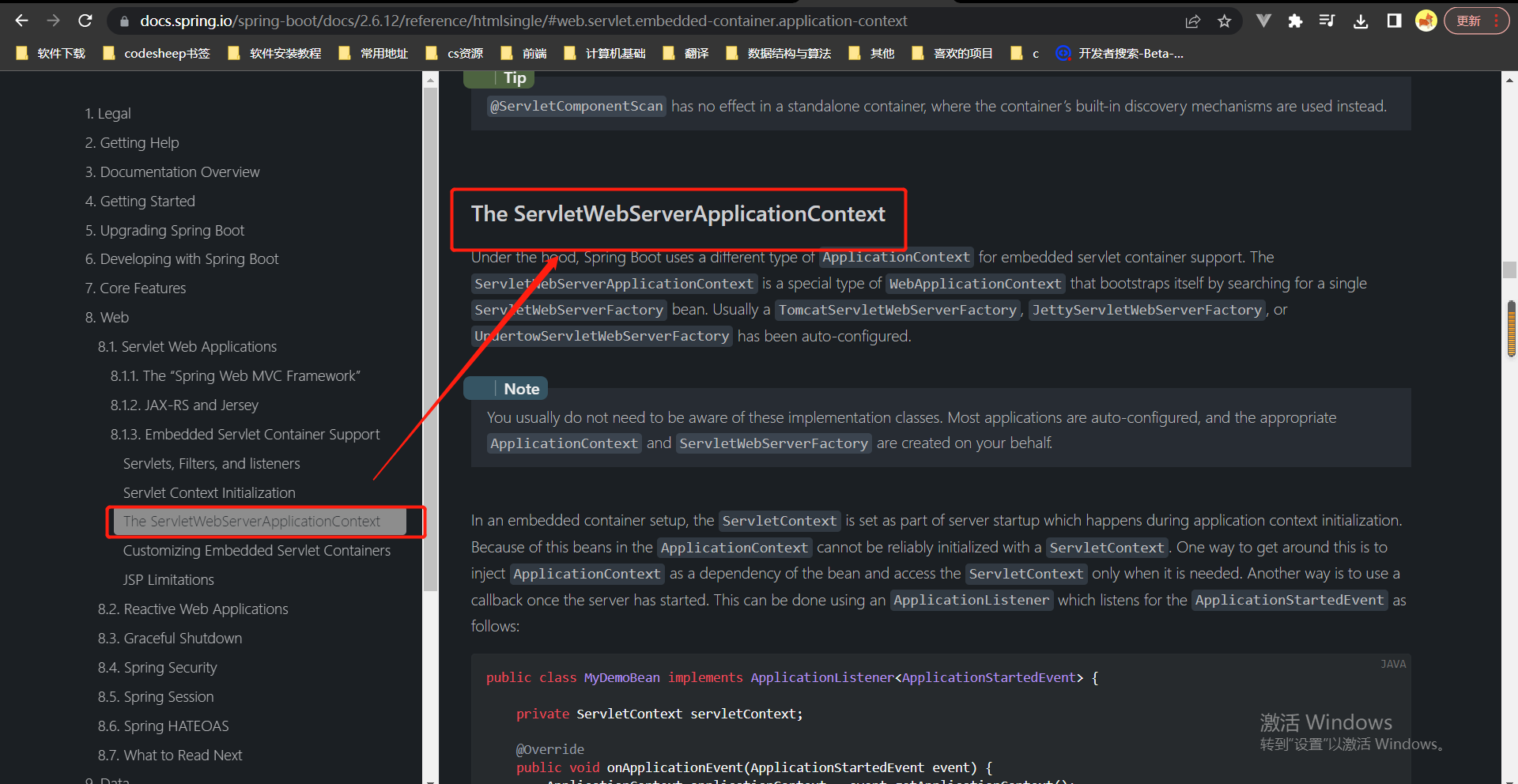The image size is (1518, 784).
Task: Share this page icon in address bar
Action: point(1192,21)
